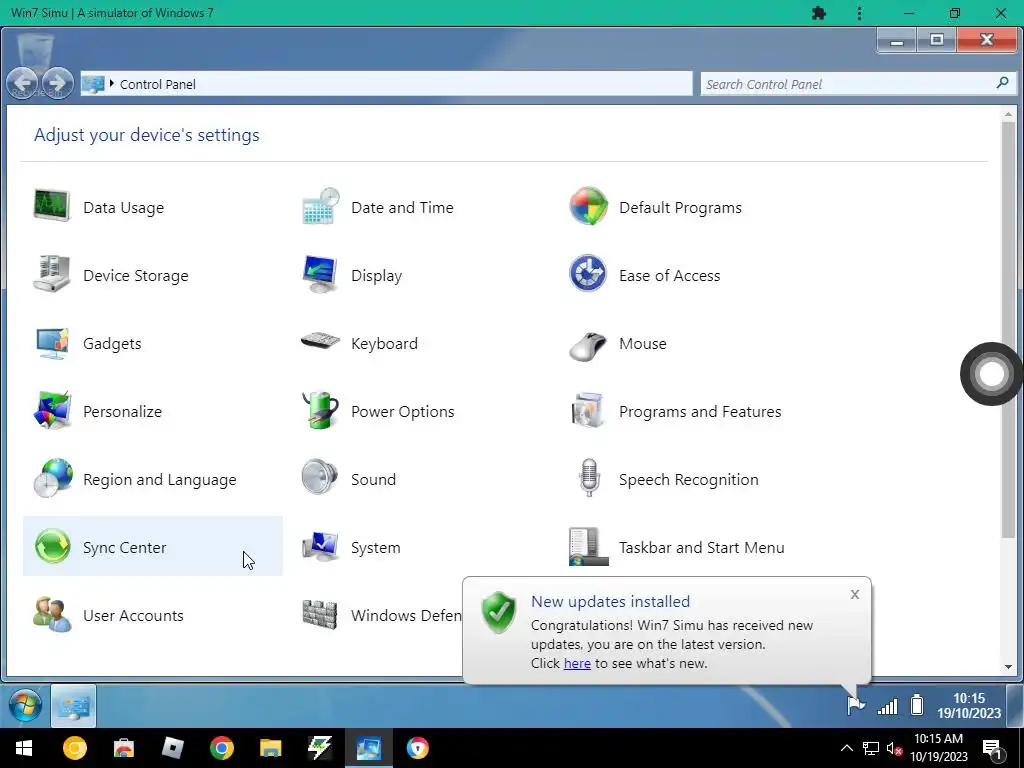This screenshot has height=768, width=1024.
Task: Click the Default Programs label
Action: coord(680,208)
